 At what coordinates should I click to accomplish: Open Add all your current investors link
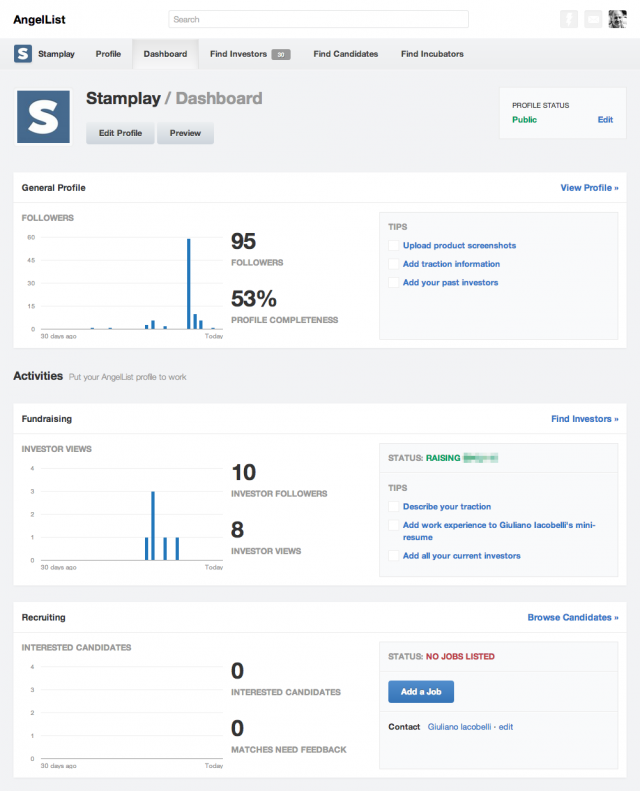coord(461,556)
